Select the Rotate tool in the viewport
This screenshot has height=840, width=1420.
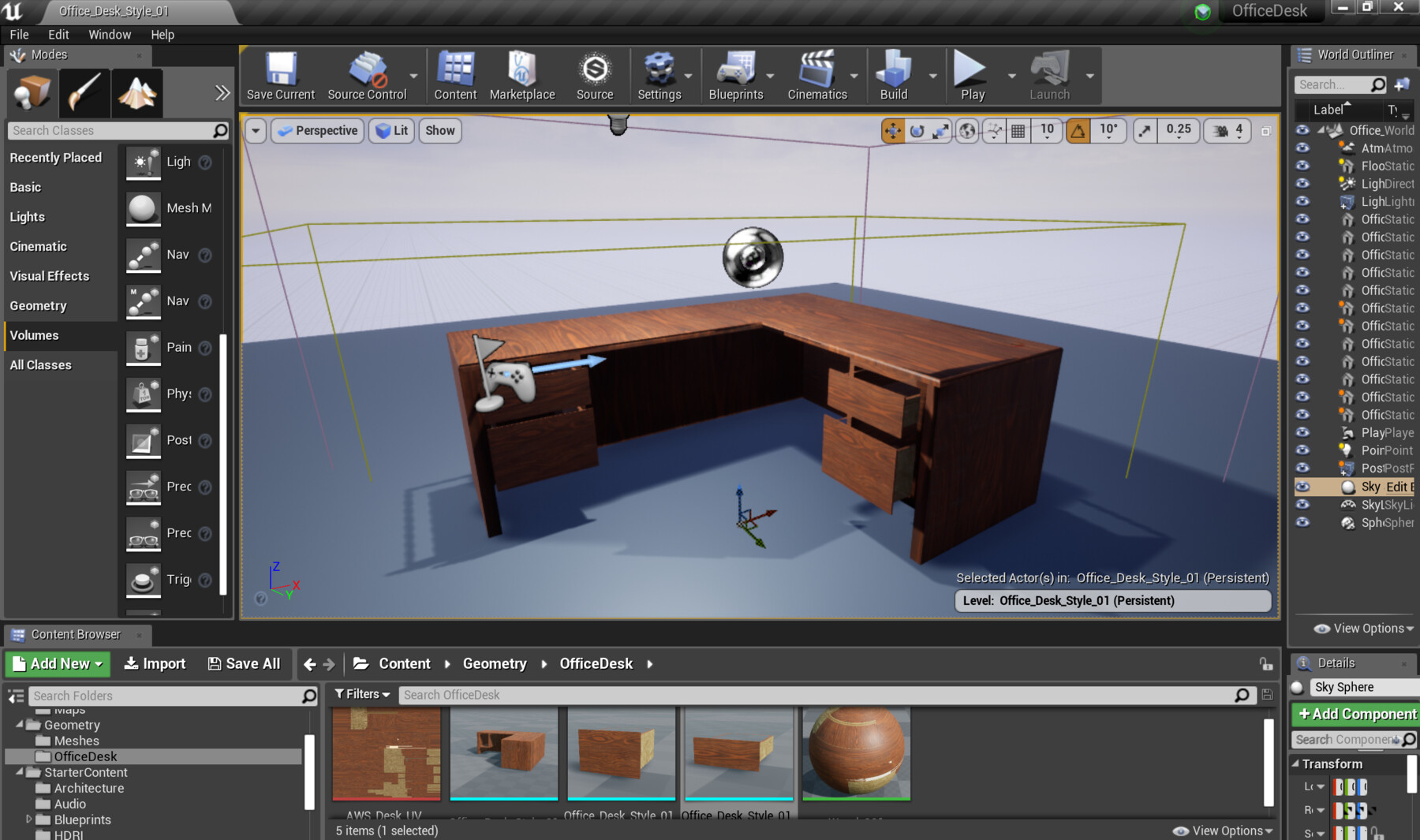(x=916, y=131)
